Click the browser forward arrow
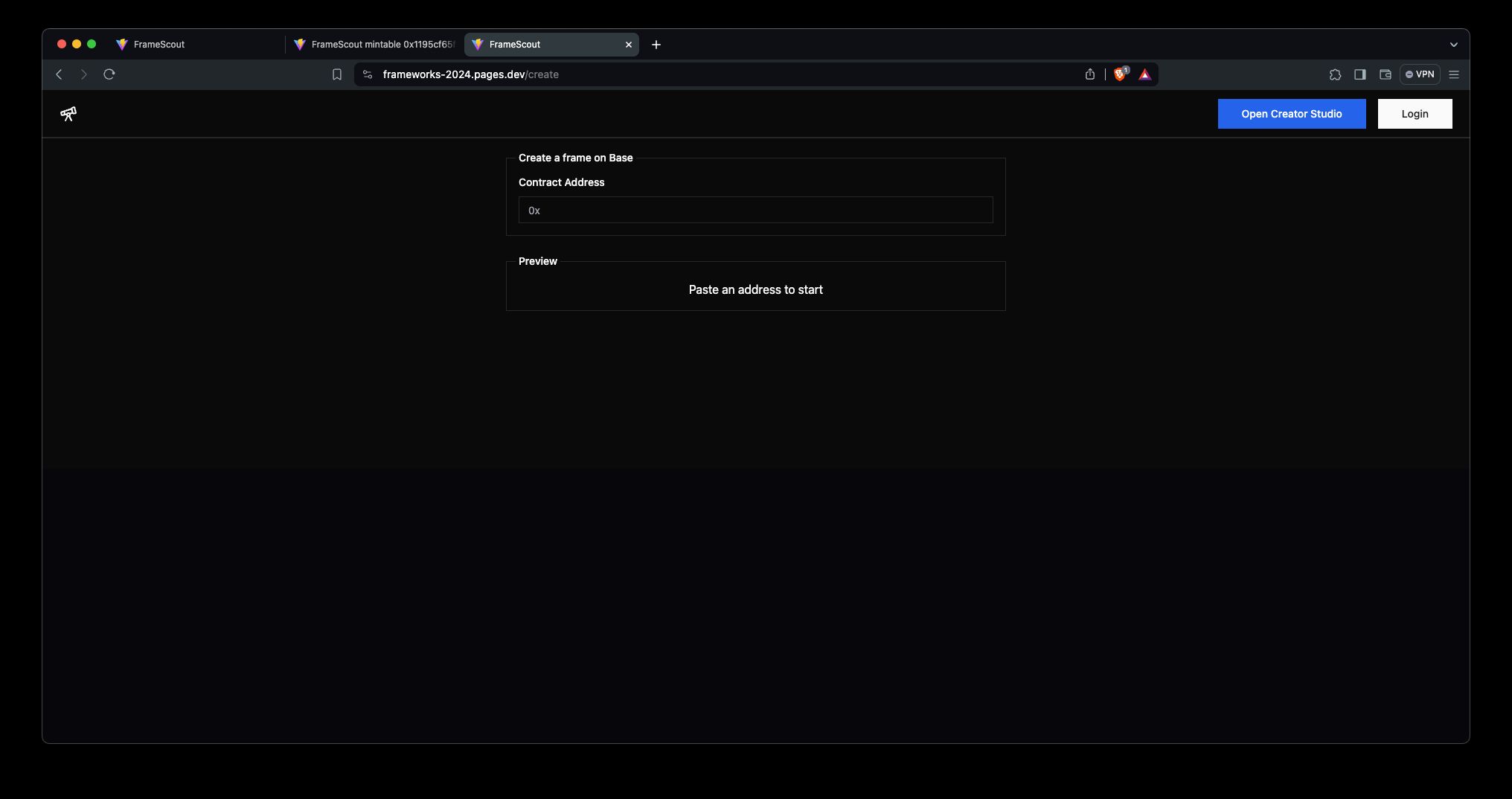This screenshot has height=799, width=1512. coord(84,74)
